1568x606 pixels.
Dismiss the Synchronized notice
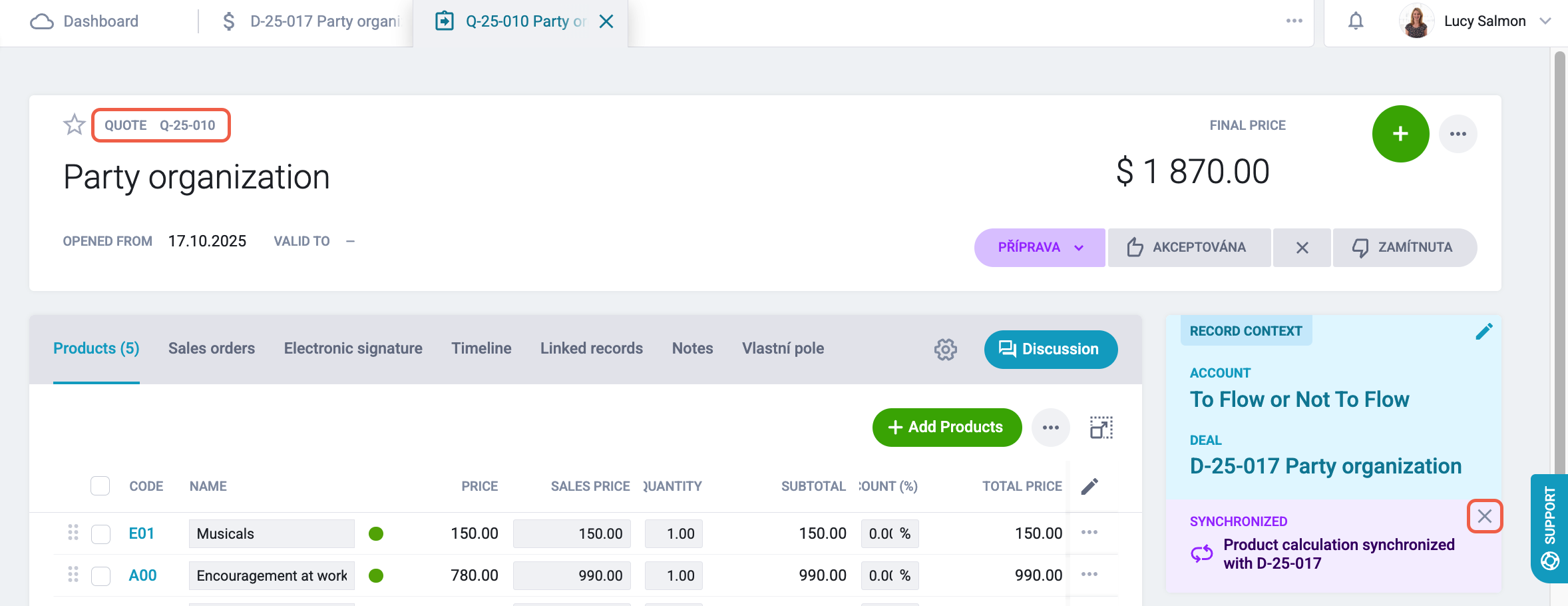1485,516
